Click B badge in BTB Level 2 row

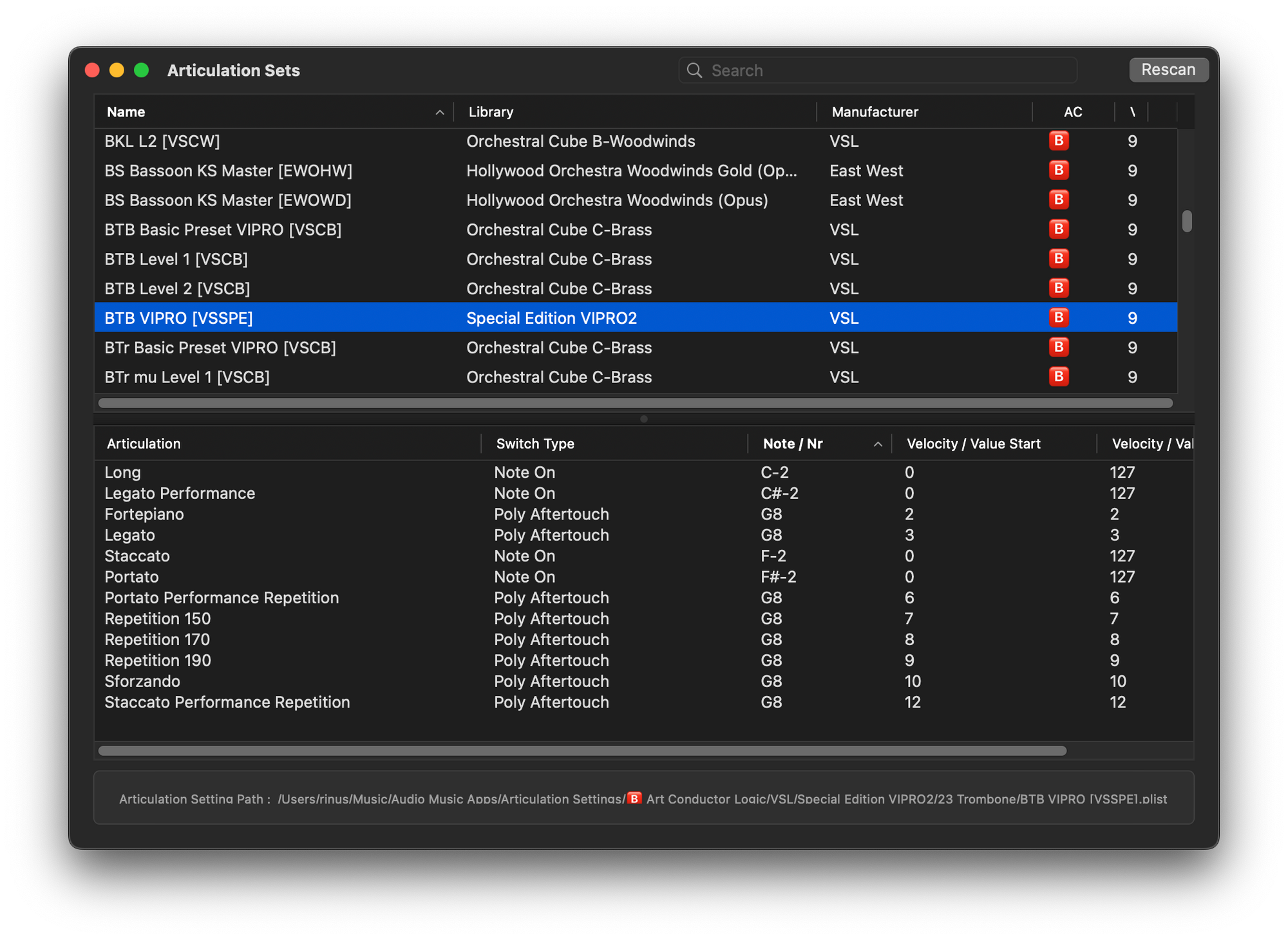[1058, 288]
